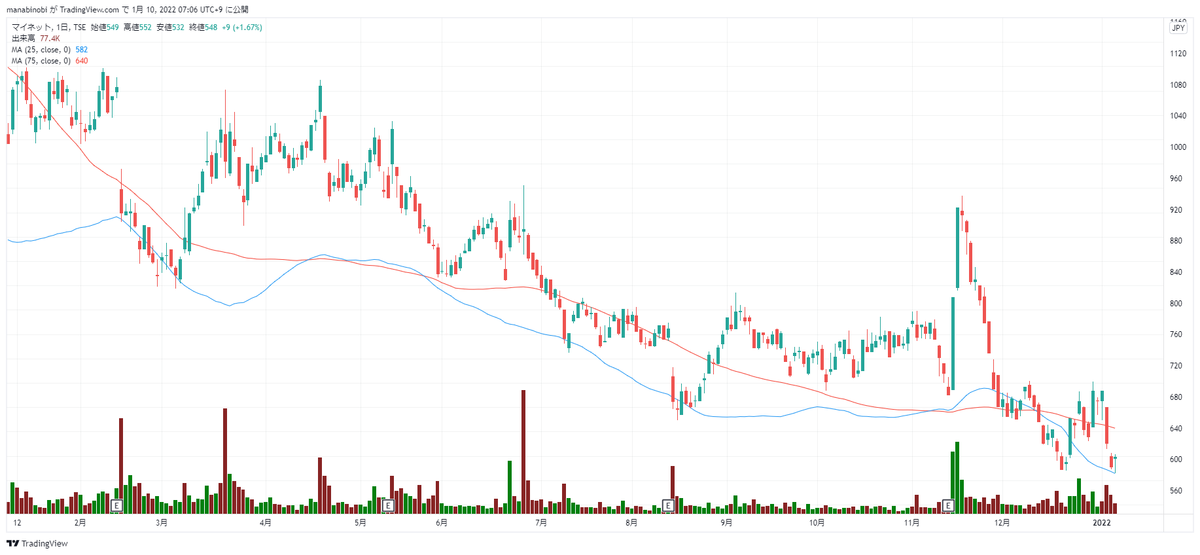Click the 10月 time axis label

(x=816, y=522)
